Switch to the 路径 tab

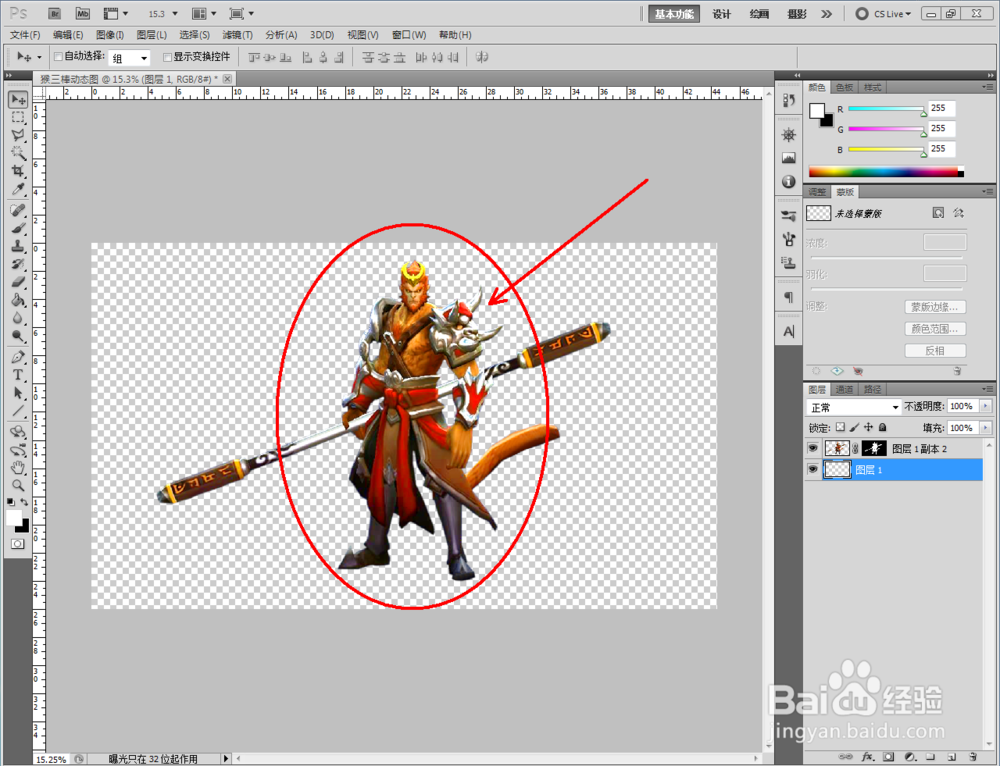(872, 389)
